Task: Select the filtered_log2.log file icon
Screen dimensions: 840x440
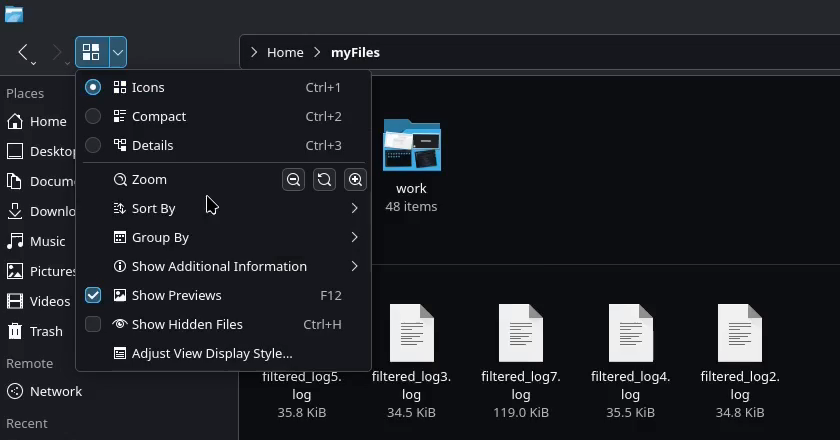Action: 740,333
